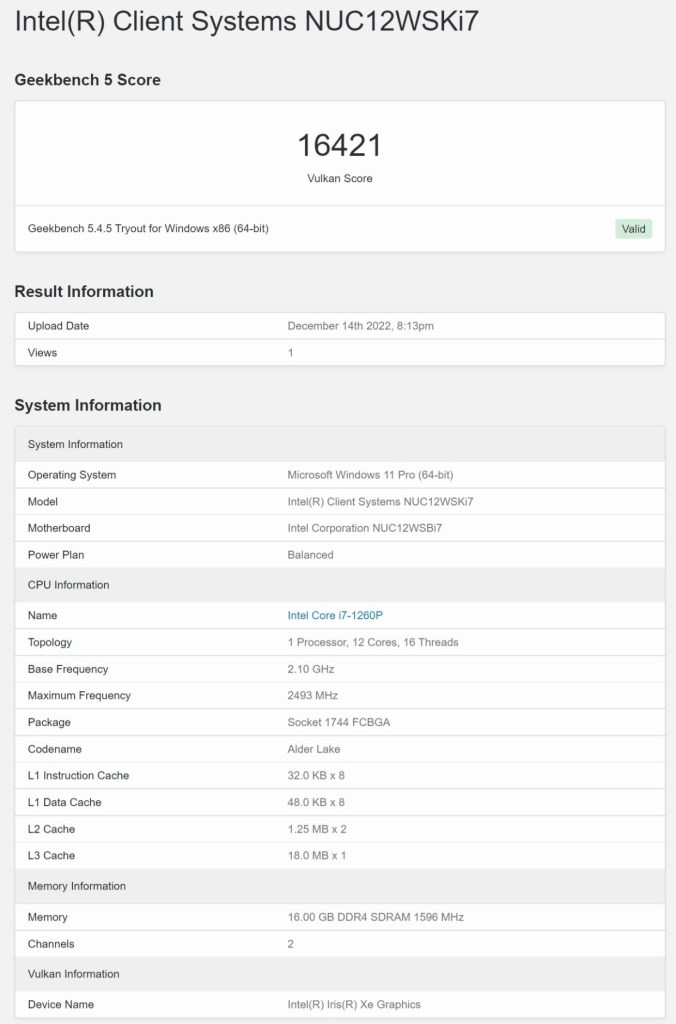
Task: Click the L3 Cache label
Action: click(x=51, y=856)
